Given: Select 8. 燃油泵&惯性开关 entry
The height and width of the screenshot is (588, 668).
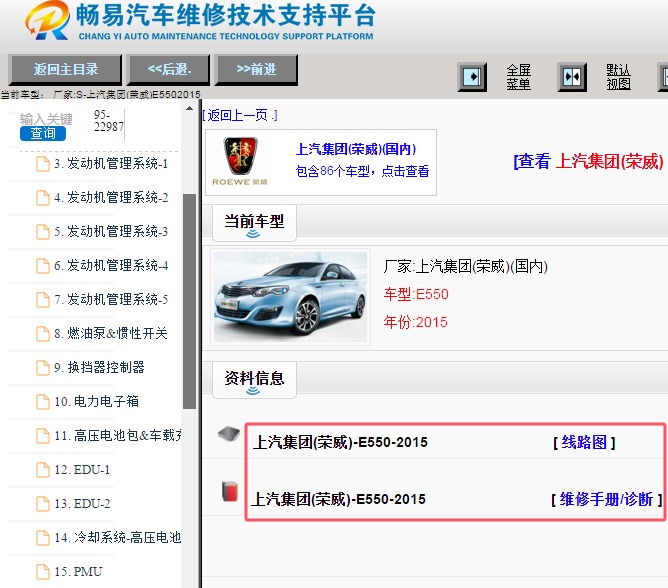Looking at the screenshot, I should [x=111, y=334].
